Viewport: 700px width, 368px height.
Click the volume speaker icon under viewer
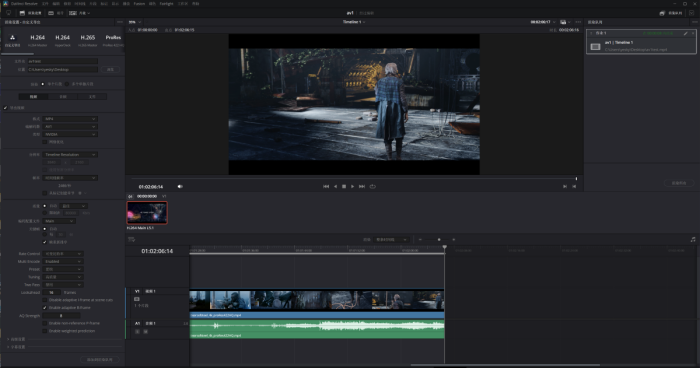click(x=180, y=187)
